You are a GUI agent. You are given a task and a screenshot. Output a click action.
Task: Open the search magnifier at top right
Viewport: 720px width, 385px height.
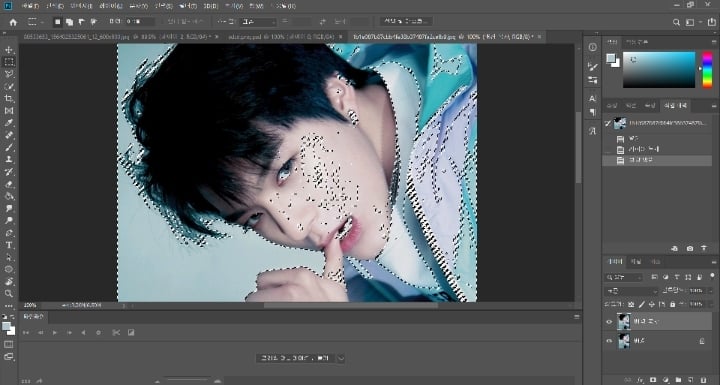coord(676,22)
